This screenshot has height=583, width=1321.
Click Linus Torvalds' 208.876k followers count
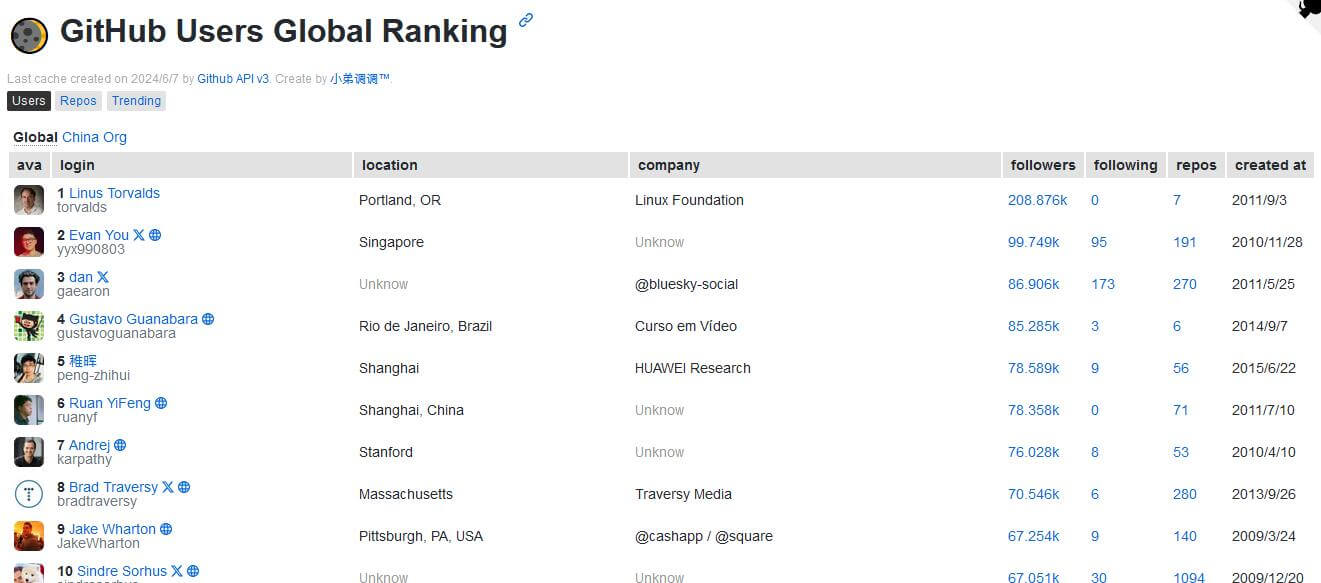pyautogui.click(x=1038, y=200)
